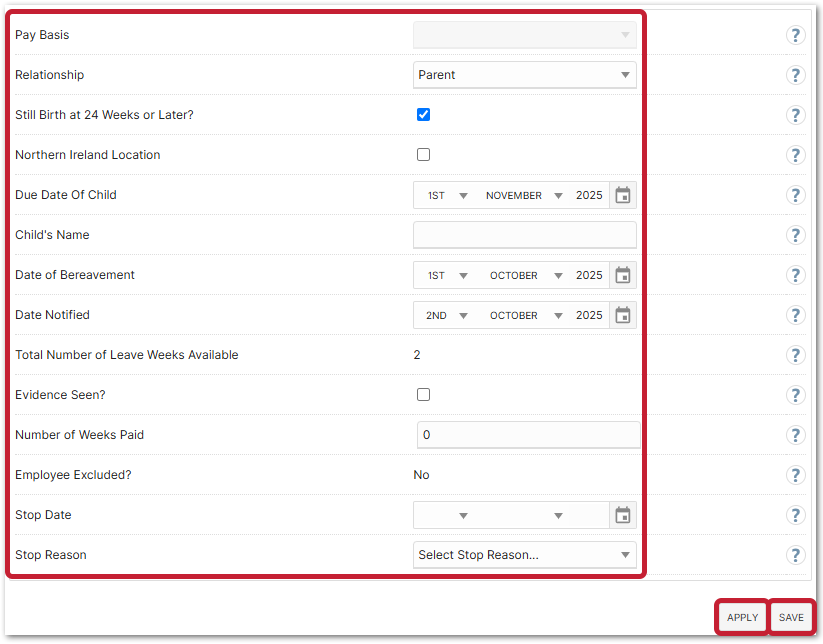Viewport: 823px width, 644px height.
Task: Open Date Notified day dropdown showing 2ND
Action: tap(445, 315)
